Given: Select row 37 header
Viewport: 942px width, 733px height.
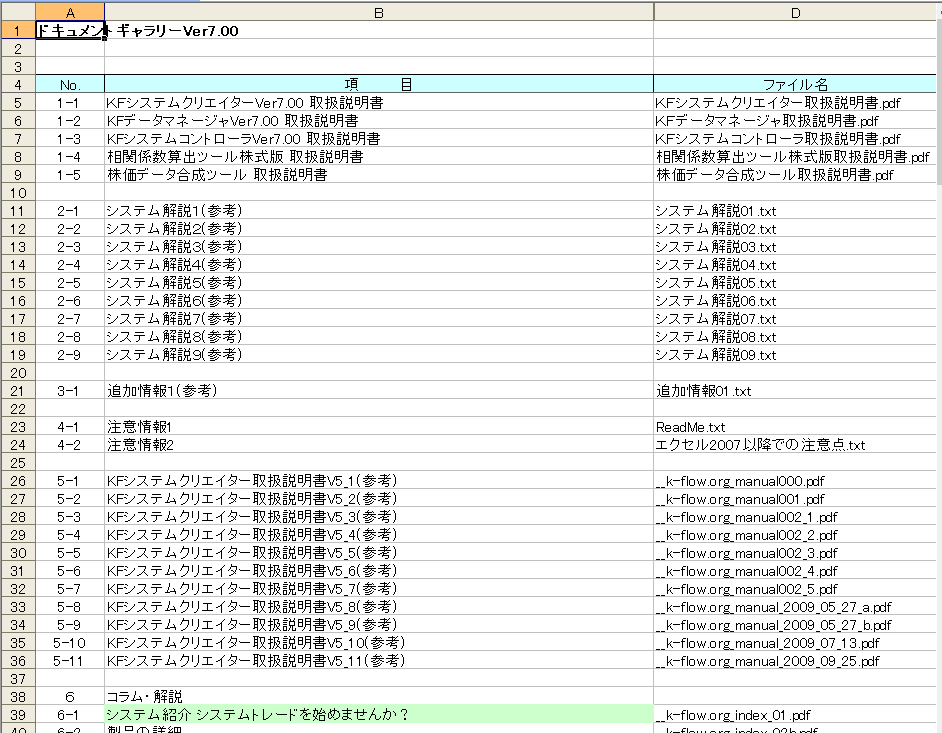Looking at the screenshot, I should pyautogui.click(x=17, y=679).
